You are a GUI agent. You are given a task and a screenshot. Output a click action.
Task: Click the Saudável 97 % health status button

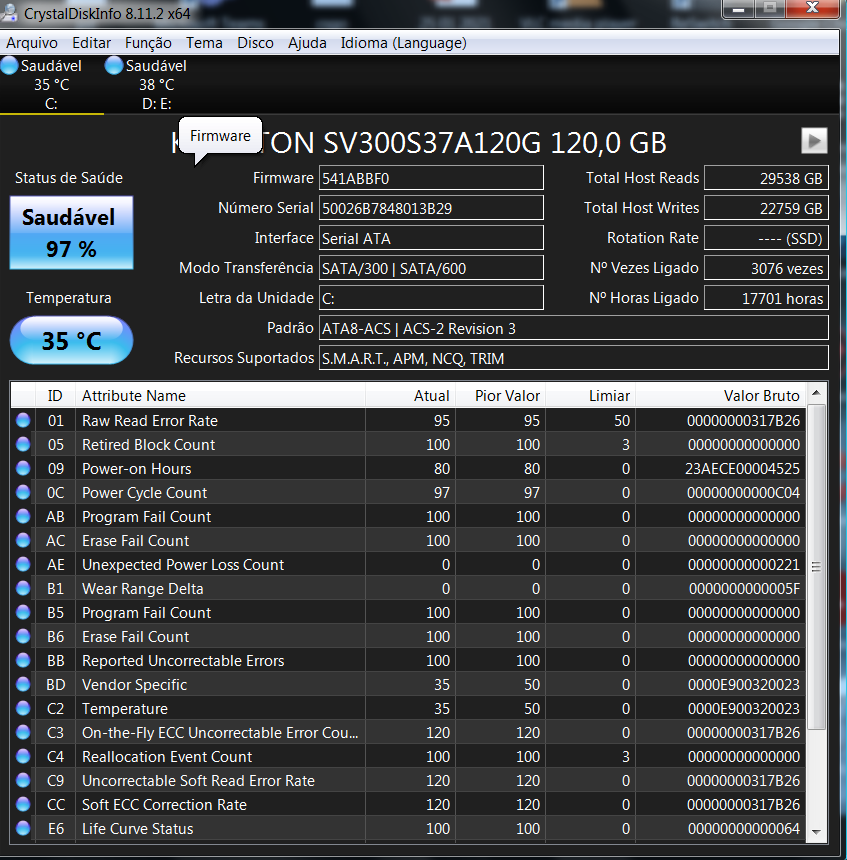(x=71, y=233)
